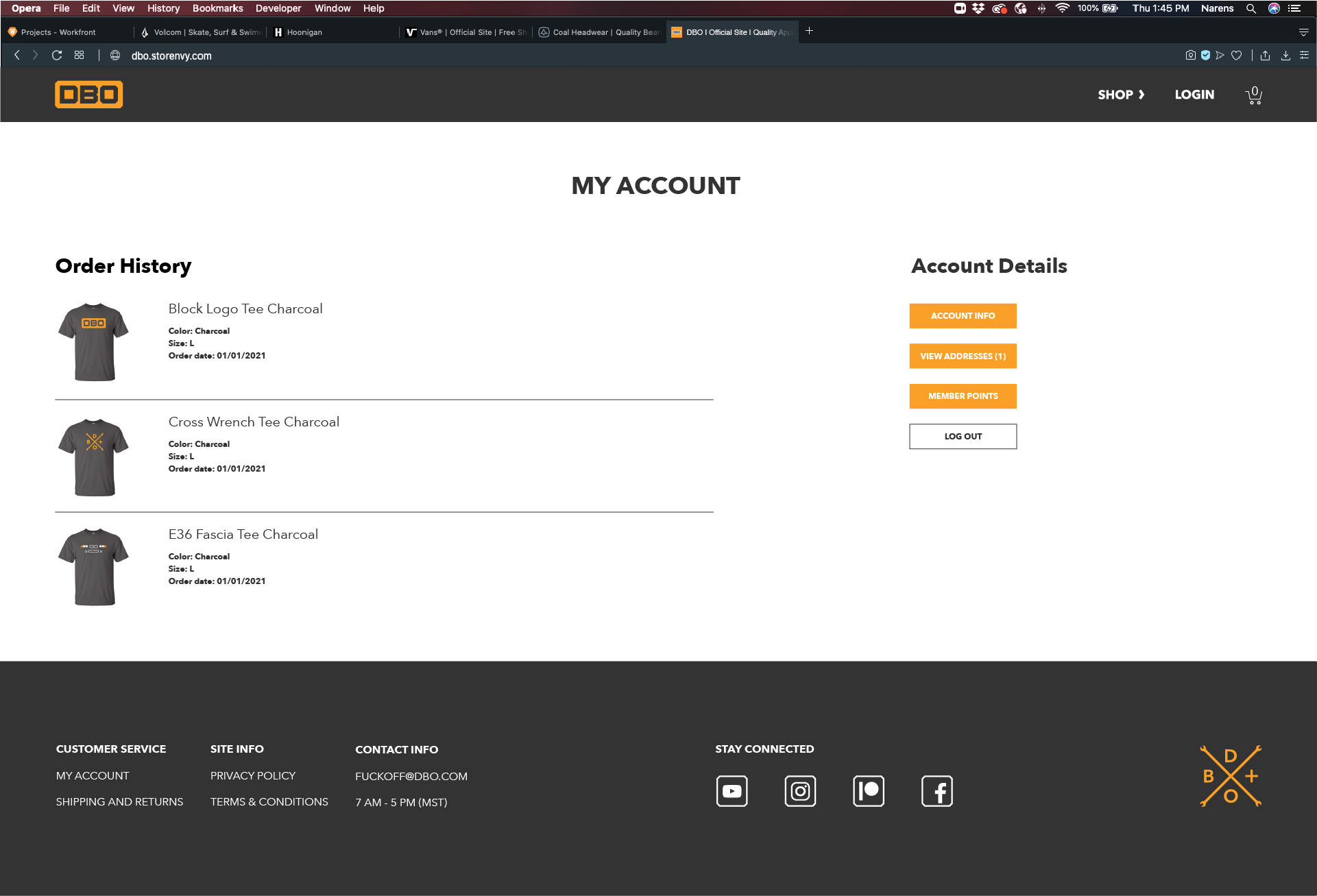
Task: Open the tab list menu
Action: (x=1303, y=32)
